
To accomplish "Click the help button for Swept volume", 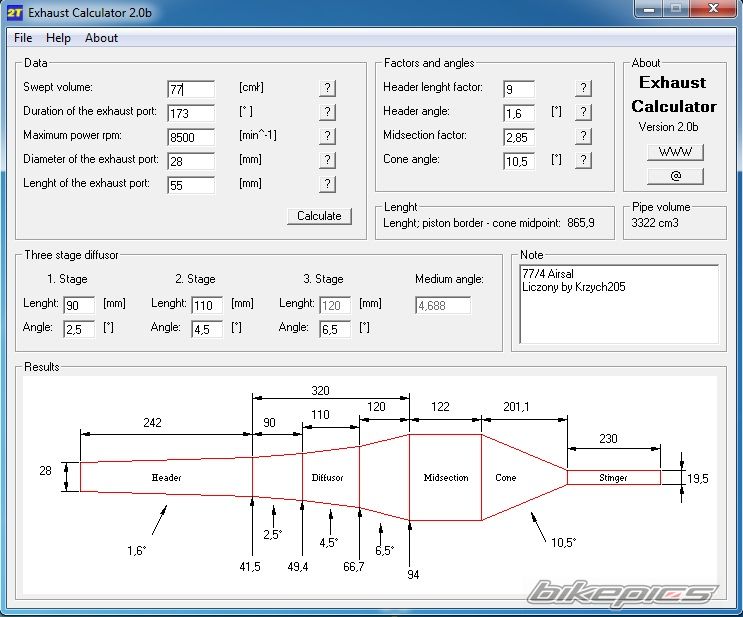I will (327, 89).
